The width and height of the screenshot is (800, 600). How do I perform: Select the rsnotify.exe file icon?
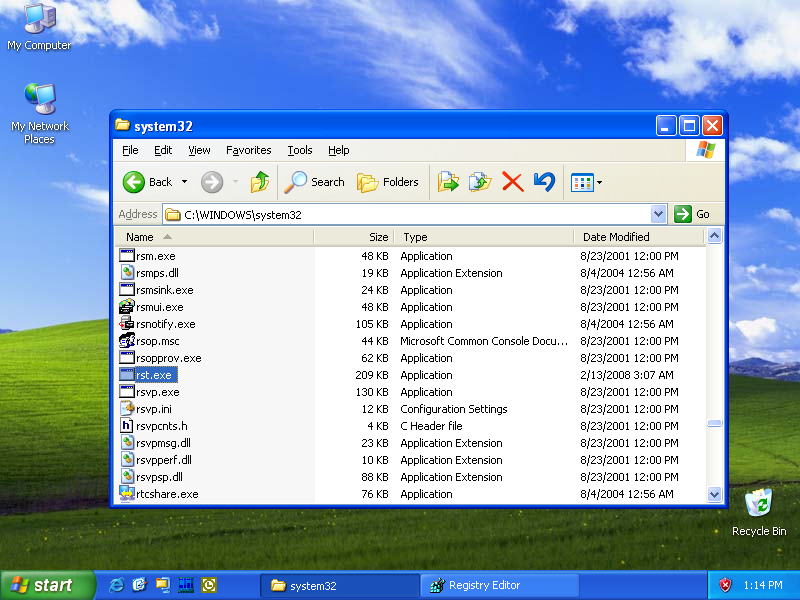coord(127,324)
